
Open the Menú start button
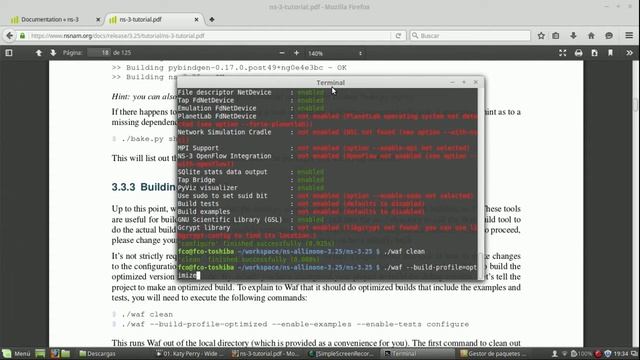16,353
